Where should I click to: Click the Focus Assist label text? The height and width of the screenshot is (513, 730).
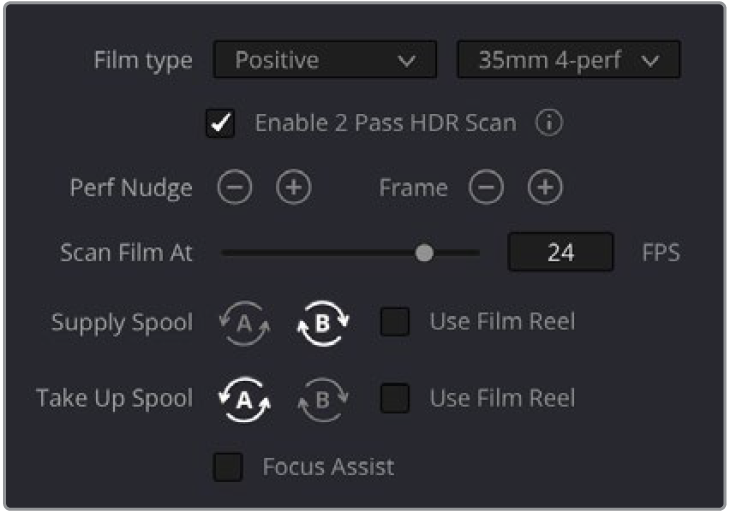(328, 467)
